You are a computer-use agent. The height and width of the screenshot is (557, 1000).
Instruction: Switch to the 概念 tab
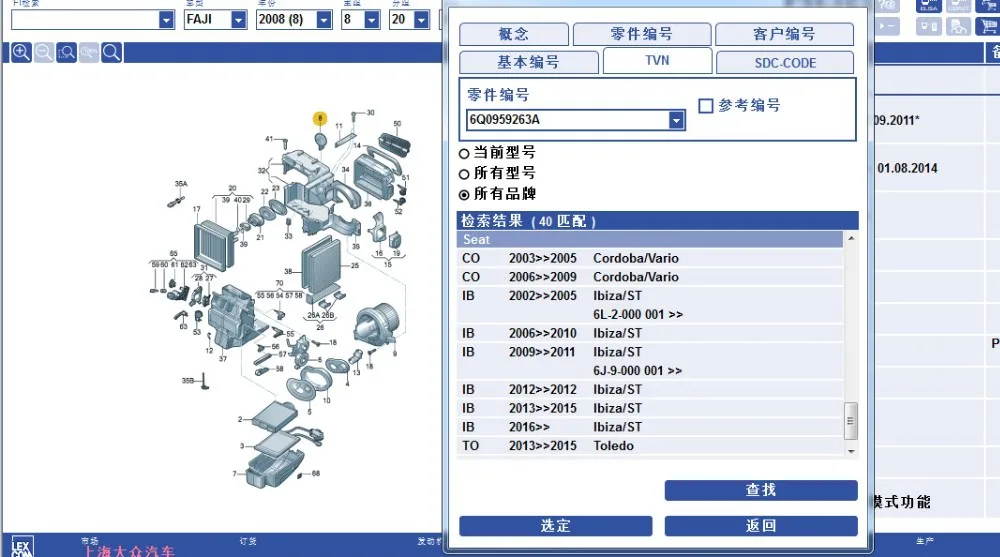tap(513, 34)
